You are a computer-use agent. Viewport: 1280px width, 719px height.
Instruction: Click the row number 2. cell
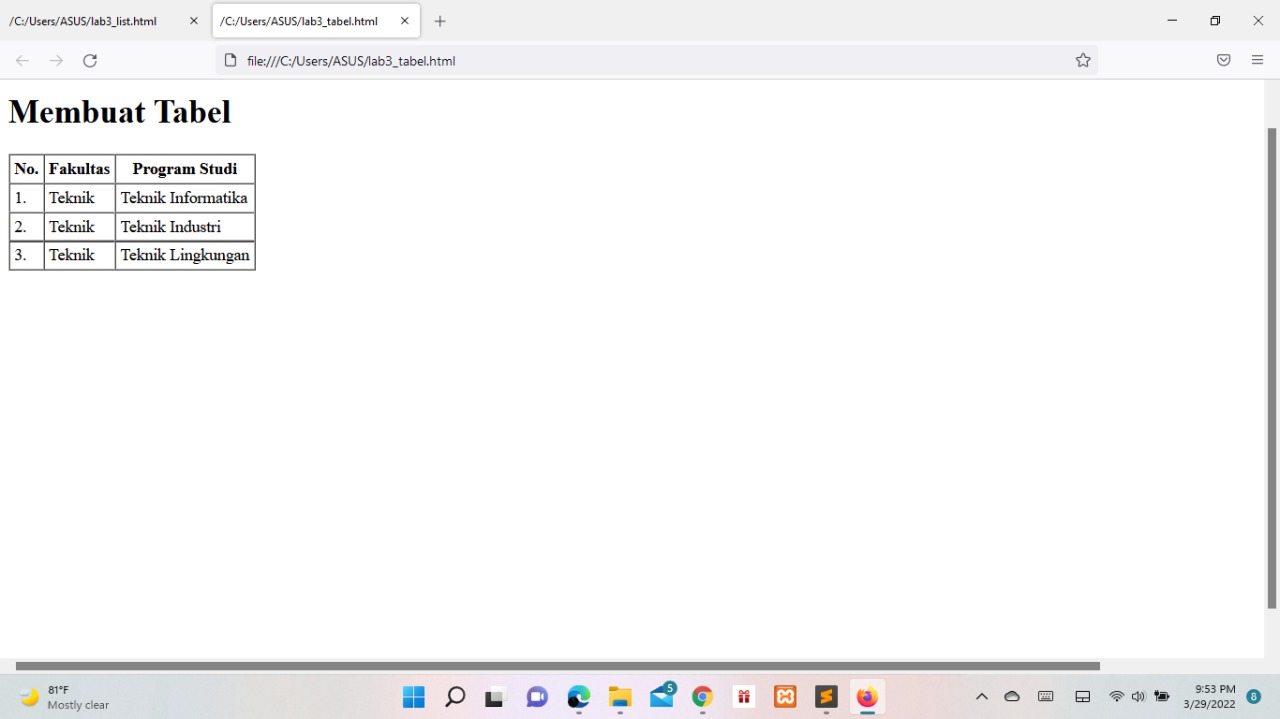tap(27, 227)
